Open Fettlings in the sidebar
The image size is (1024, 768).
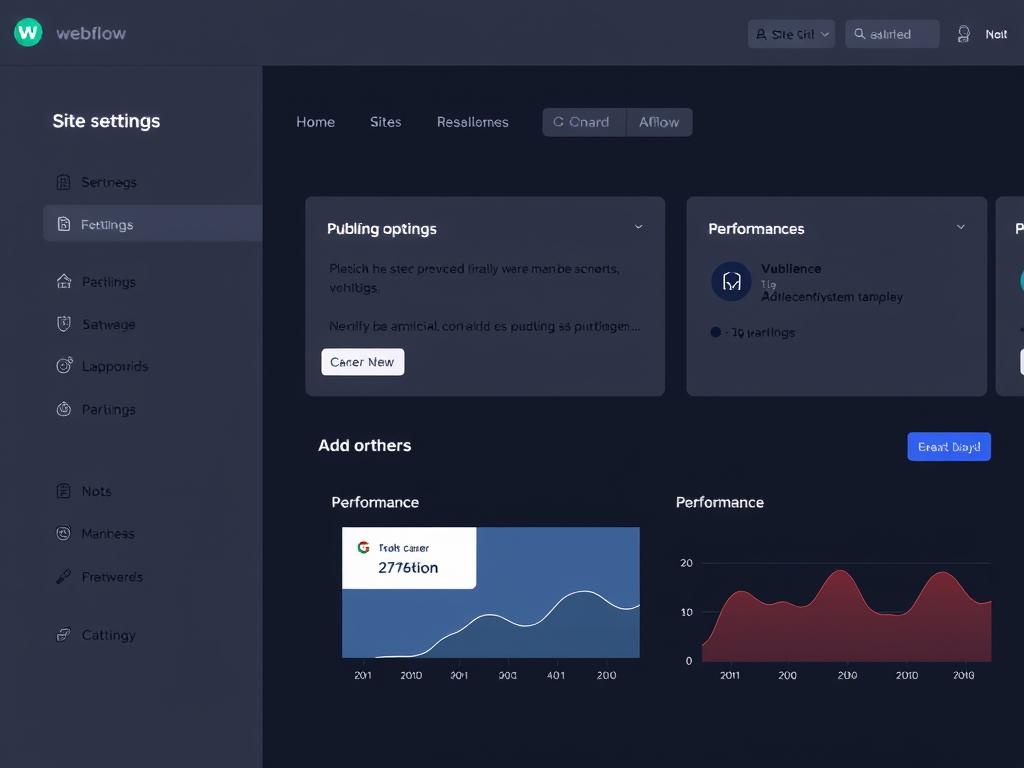point(152,224)
